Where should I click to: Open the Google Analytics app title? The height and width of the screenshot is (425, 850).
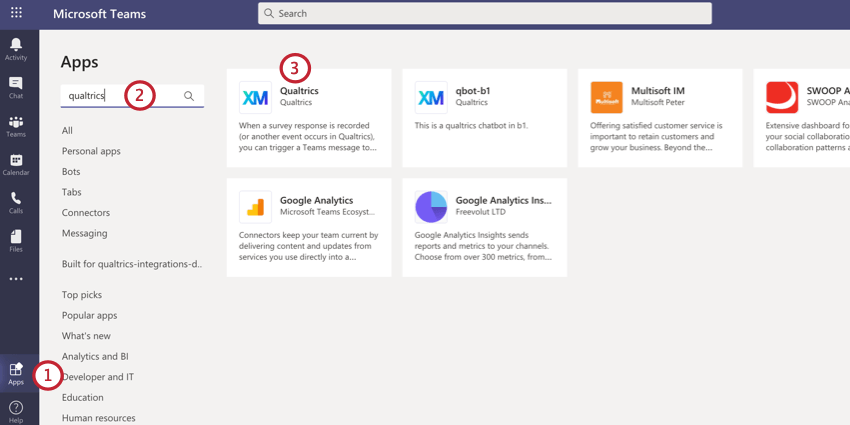317,201
